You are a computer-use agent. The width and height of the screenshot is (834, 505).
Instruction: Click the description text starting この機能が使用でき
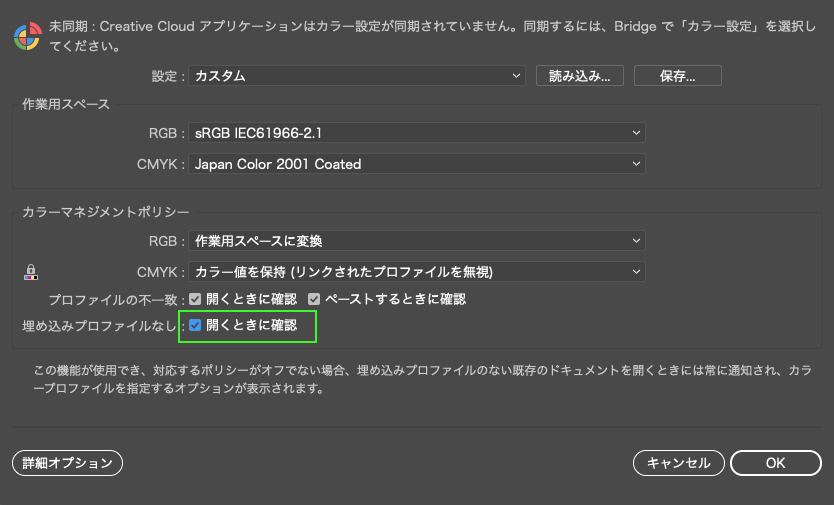422,379
